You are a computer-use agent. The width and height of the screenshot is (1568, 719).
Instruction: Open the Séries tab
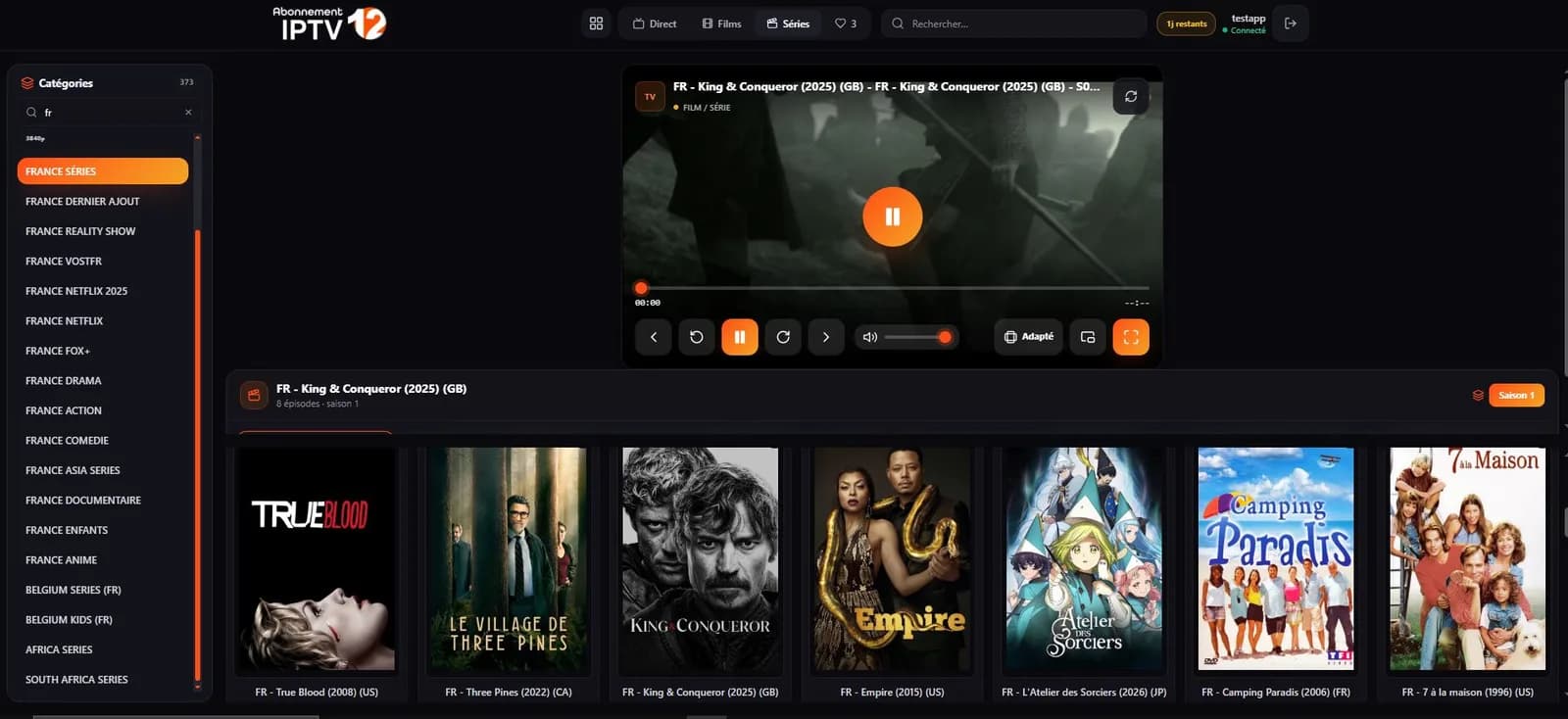[x=788, y=24]
